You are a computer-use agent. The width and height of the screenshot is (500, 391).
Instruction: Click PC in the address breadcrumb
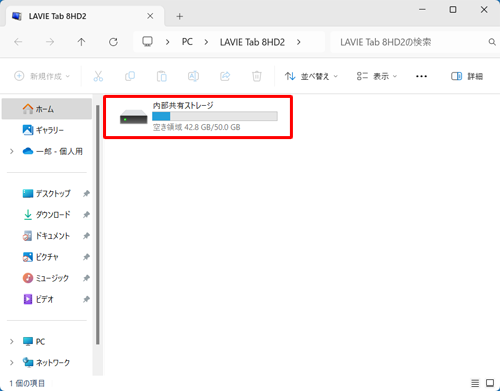[x=187, y=42]
